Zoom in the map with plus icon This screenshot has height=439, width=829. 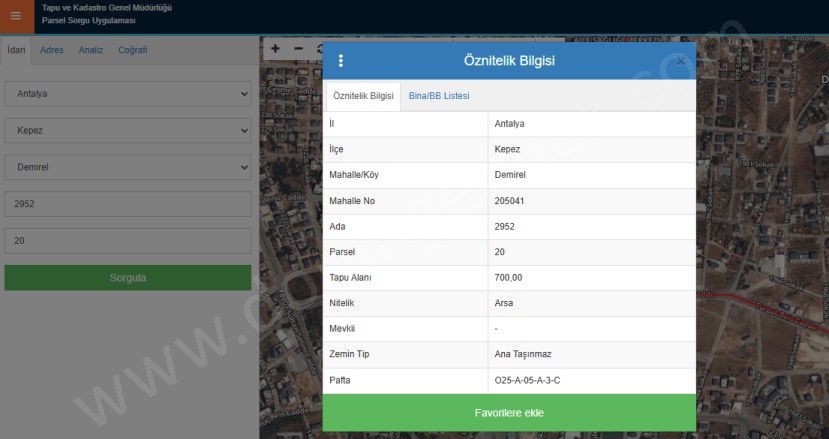[275, 48]
